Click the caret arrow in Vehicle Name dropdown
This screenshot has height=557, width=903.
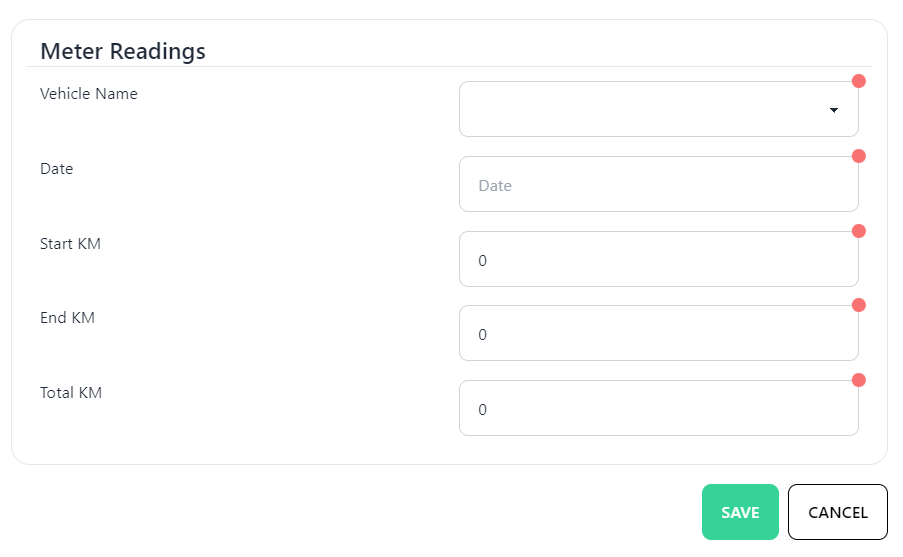click(x=834, y=110)
